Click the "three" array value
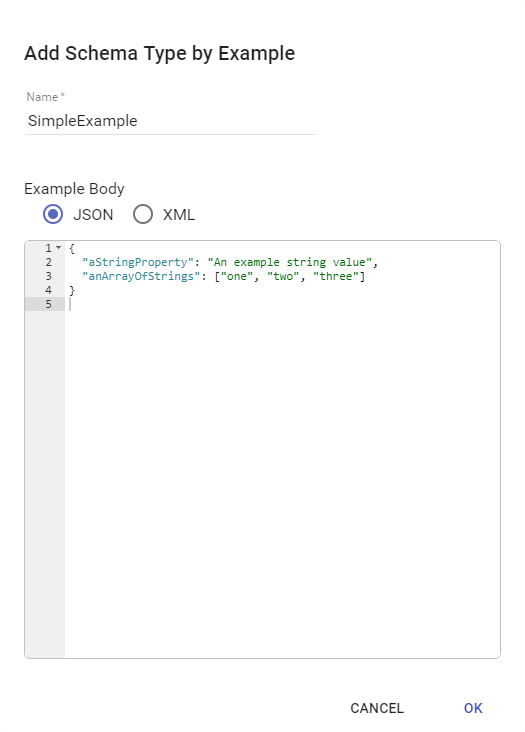The image size is (525, 732). click(336, 276)
